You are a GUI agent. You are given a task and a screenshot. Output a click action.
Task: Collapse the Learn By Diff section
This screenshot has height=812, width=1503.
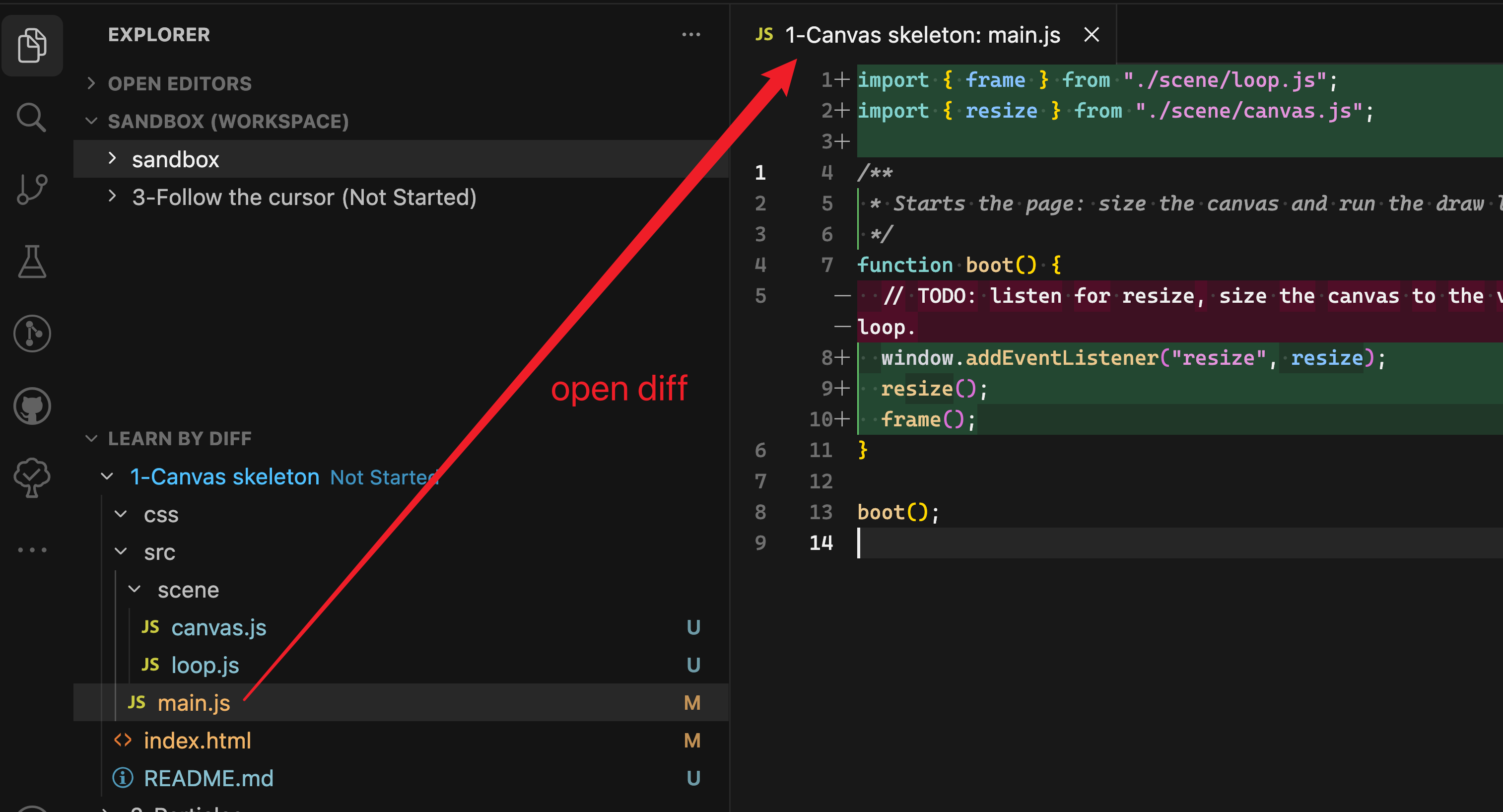pos(179,438)
